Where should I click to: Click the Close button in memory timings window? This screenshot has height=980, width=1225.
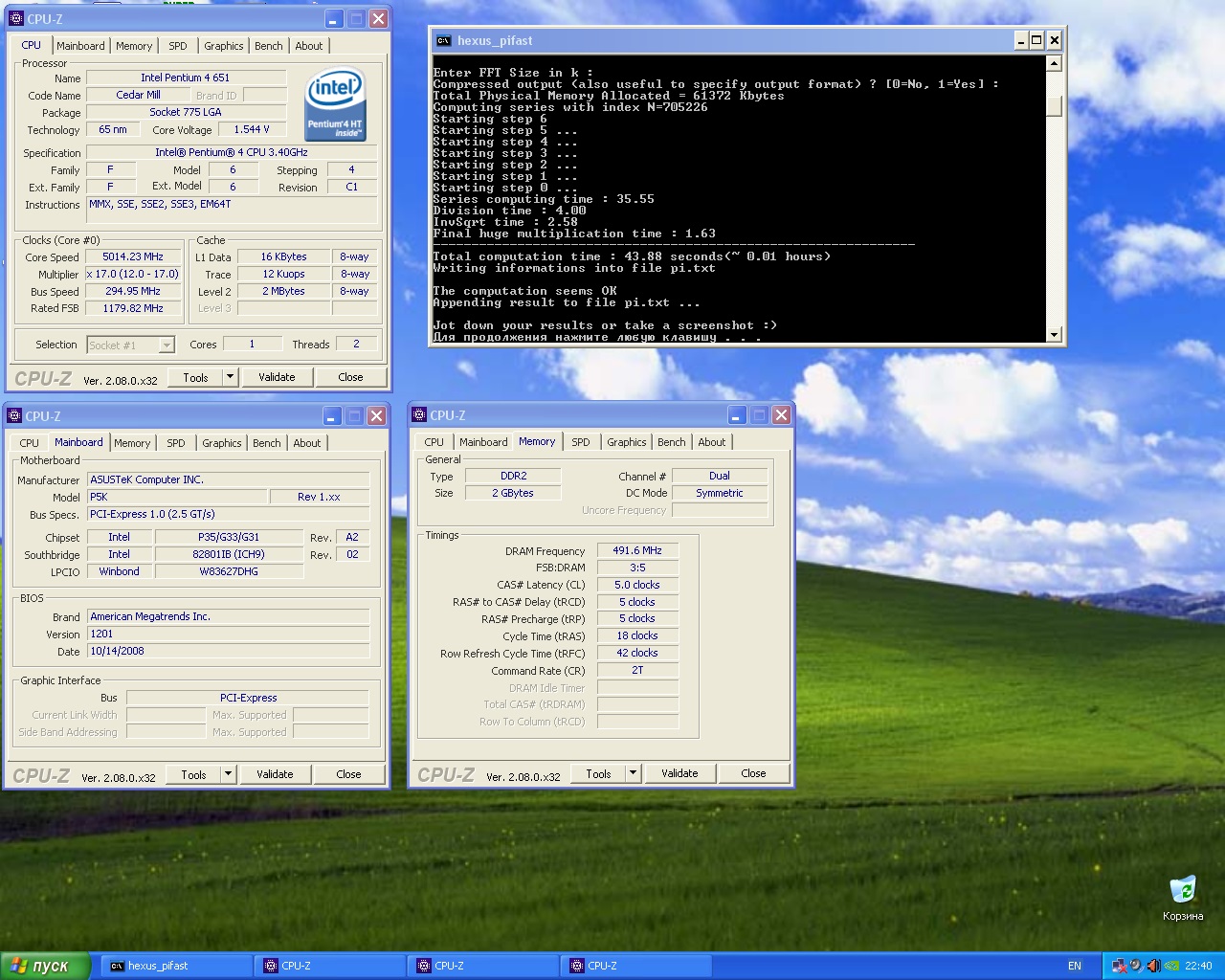pos(753,773)
